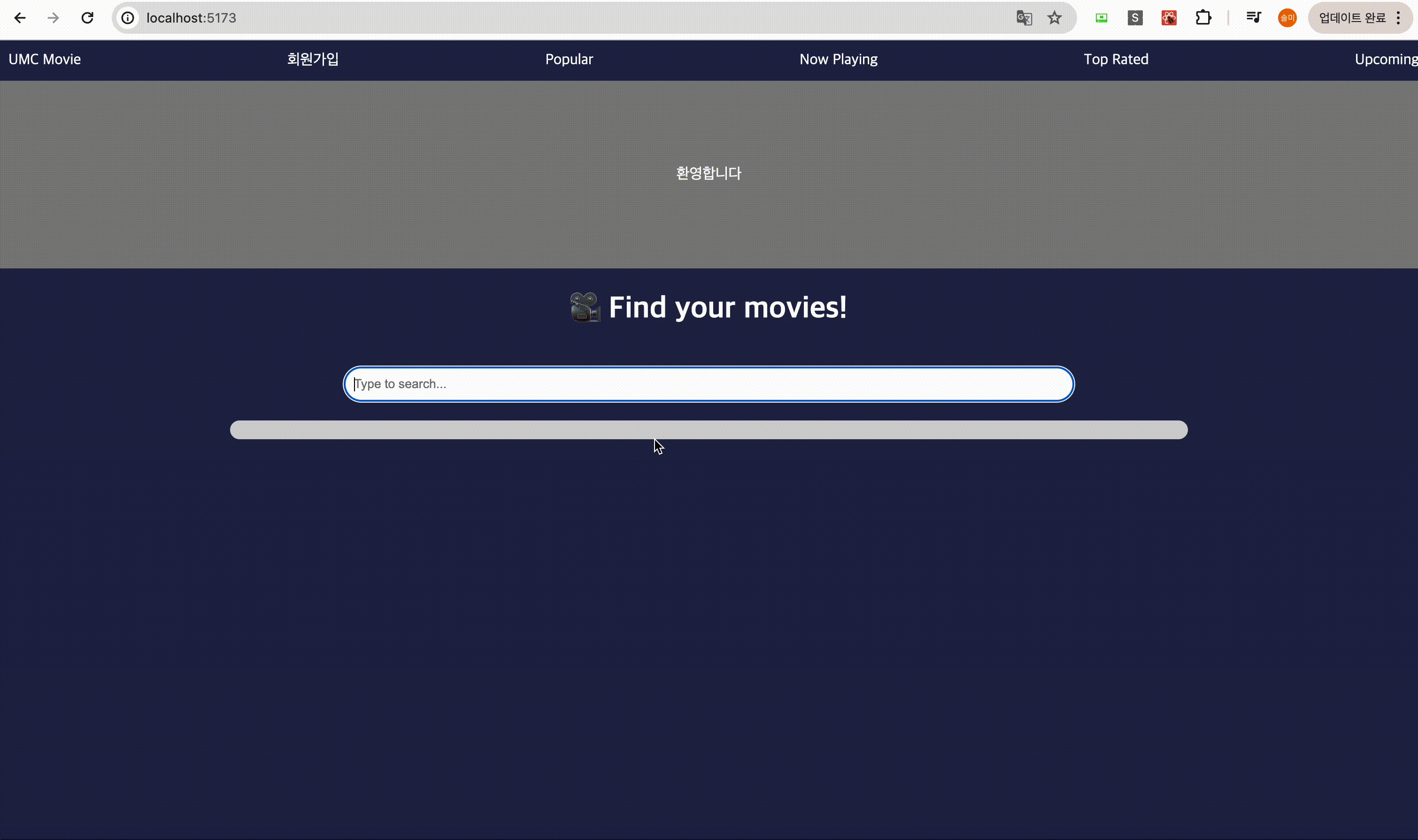This screenshot has width=1418, height=840.
Task: Go back to previous page
Action: [20, 18]
